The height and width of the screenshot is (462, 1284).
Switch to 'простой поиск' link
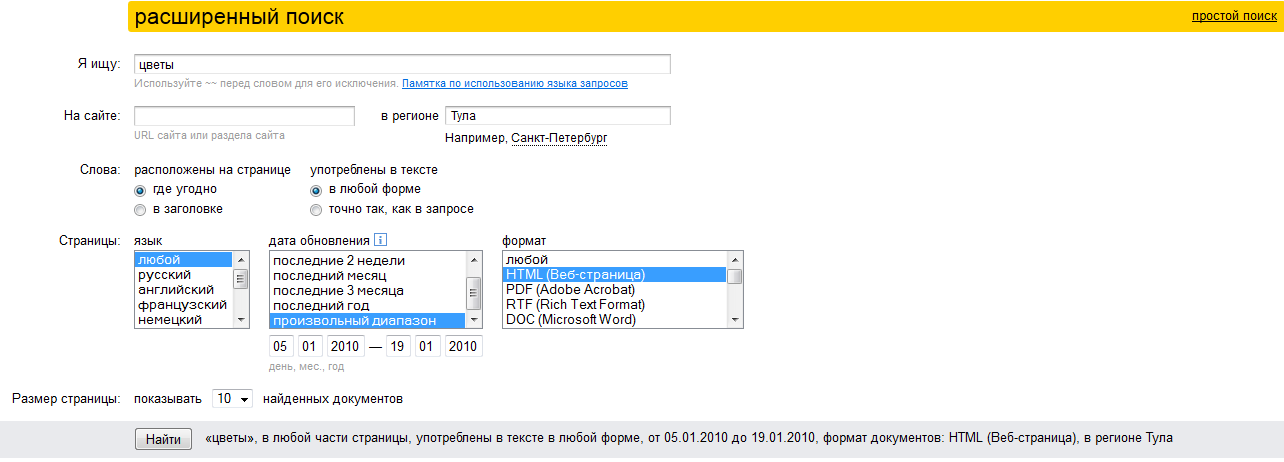(x=1234, y=17)
